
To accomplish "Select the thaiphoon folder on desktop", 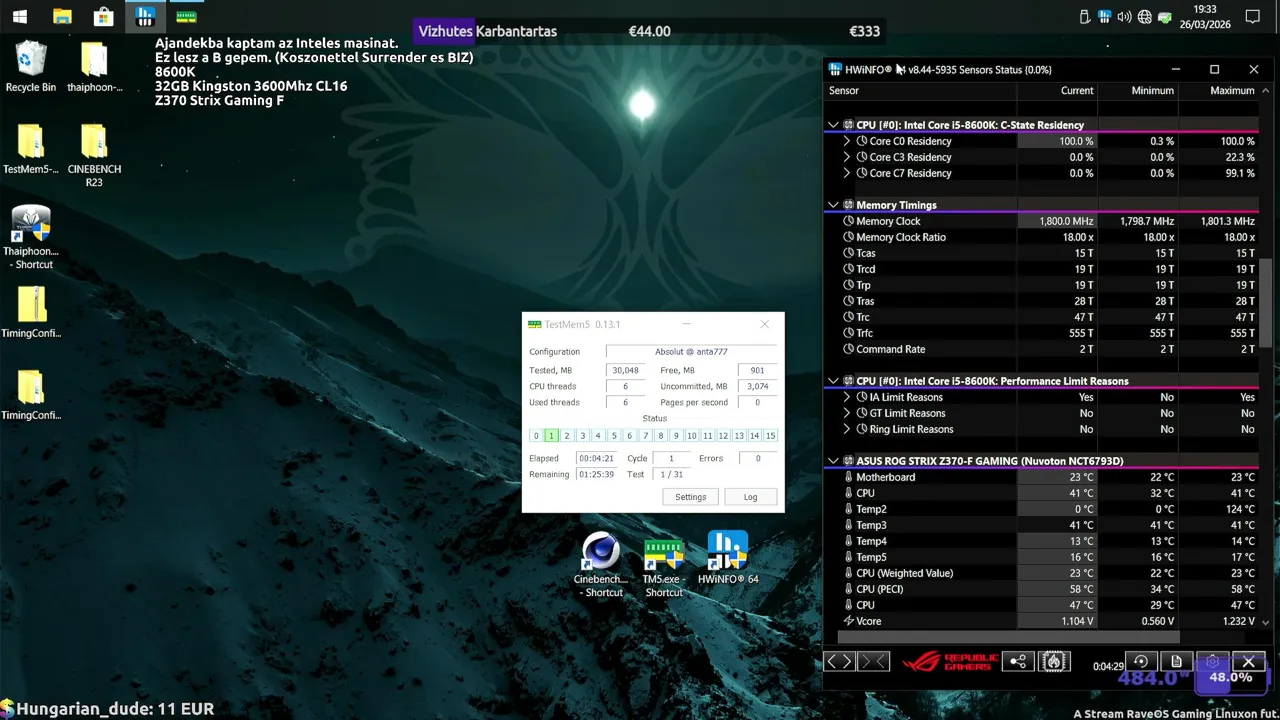I will pos(94,67).
